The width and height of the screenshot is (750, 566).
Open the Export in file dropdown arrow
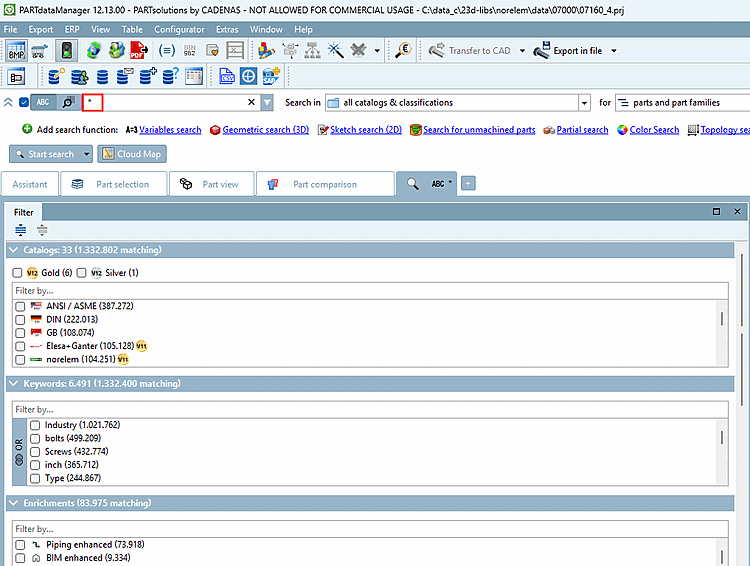click(x=614, y=50)
